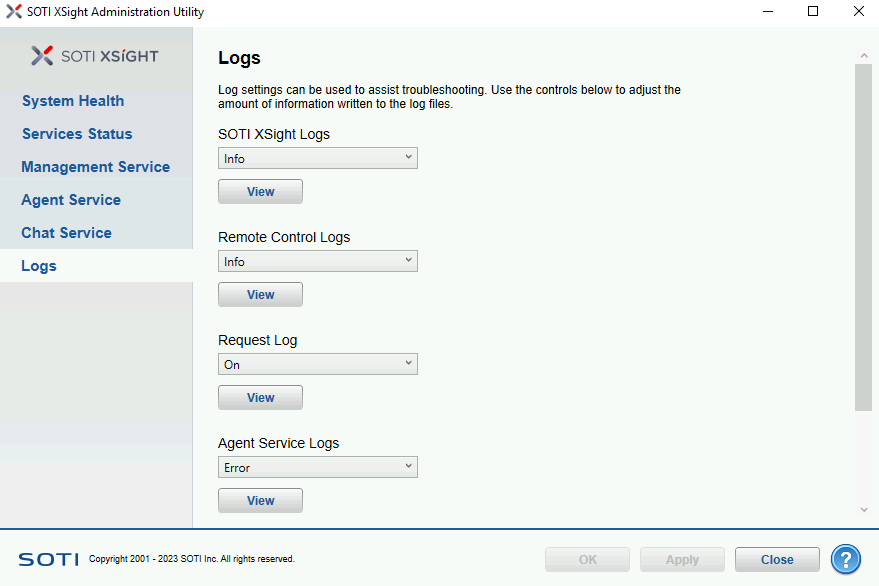Click the SOTI logo in footer
Screen dimensions: 879x586
click(48, 559)
